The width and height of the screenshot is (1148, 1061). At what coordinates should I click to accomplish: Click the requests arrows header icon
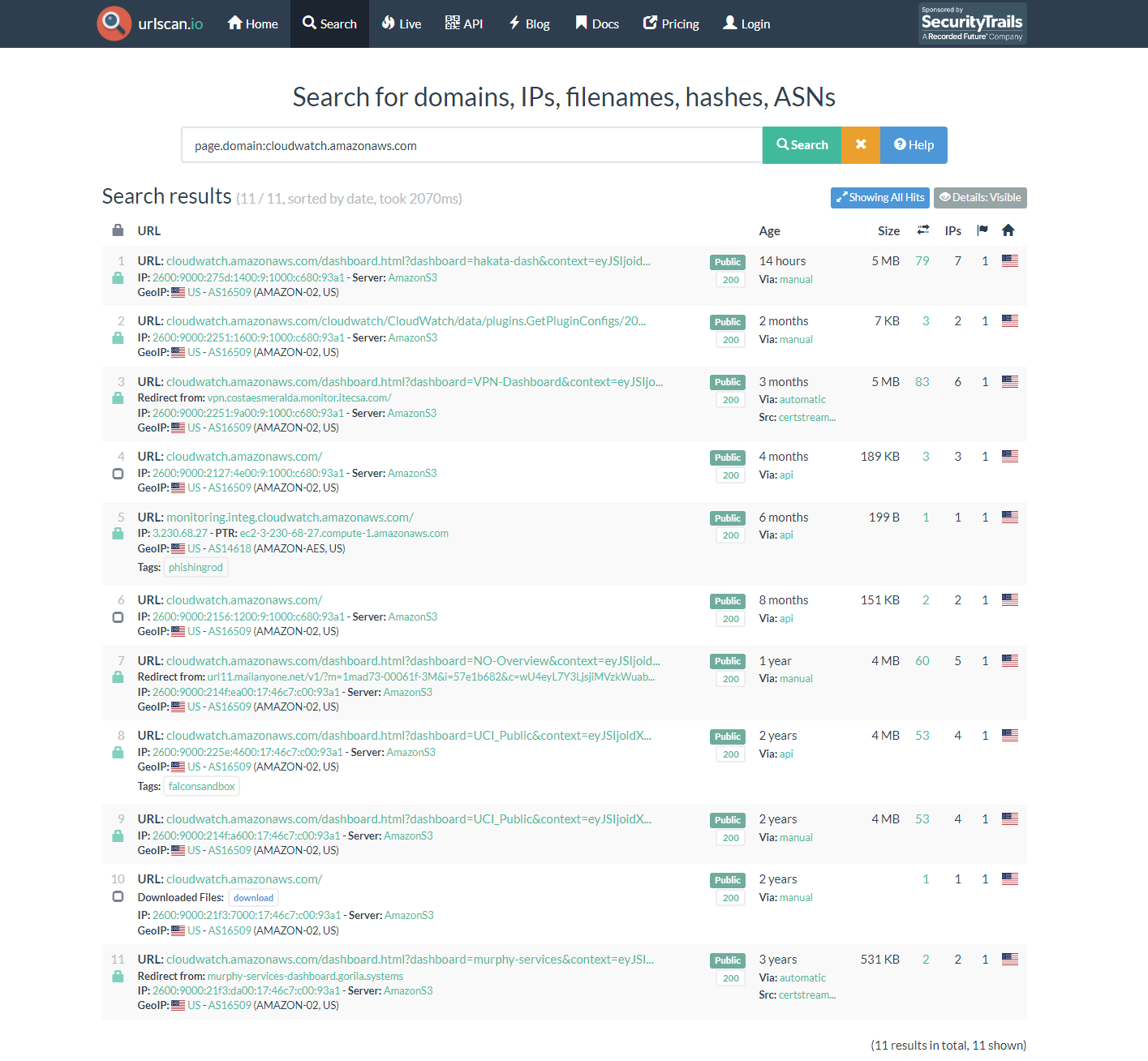pyautogui.click(x=923, y=230)
